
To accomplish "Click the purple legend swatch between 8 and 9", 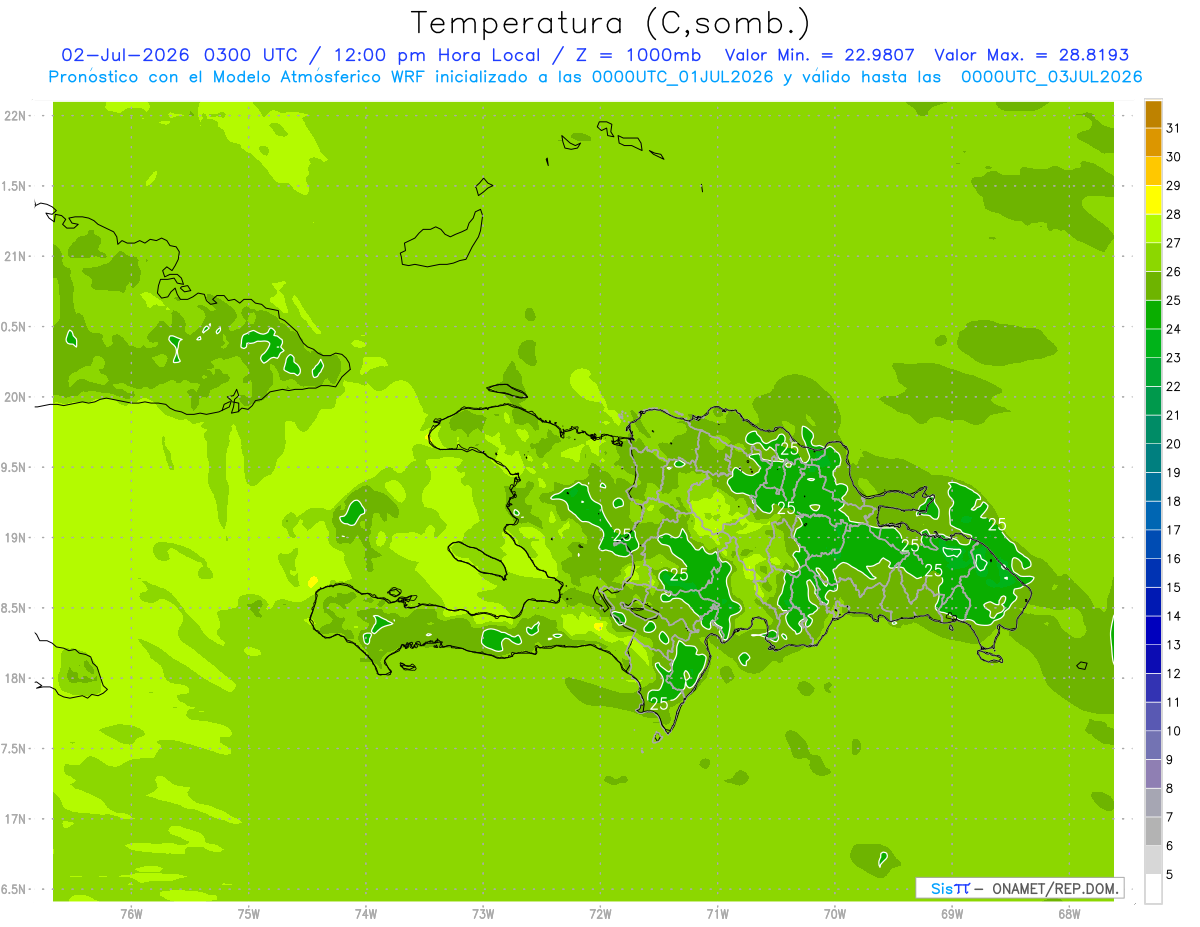I will (1153, 774).
